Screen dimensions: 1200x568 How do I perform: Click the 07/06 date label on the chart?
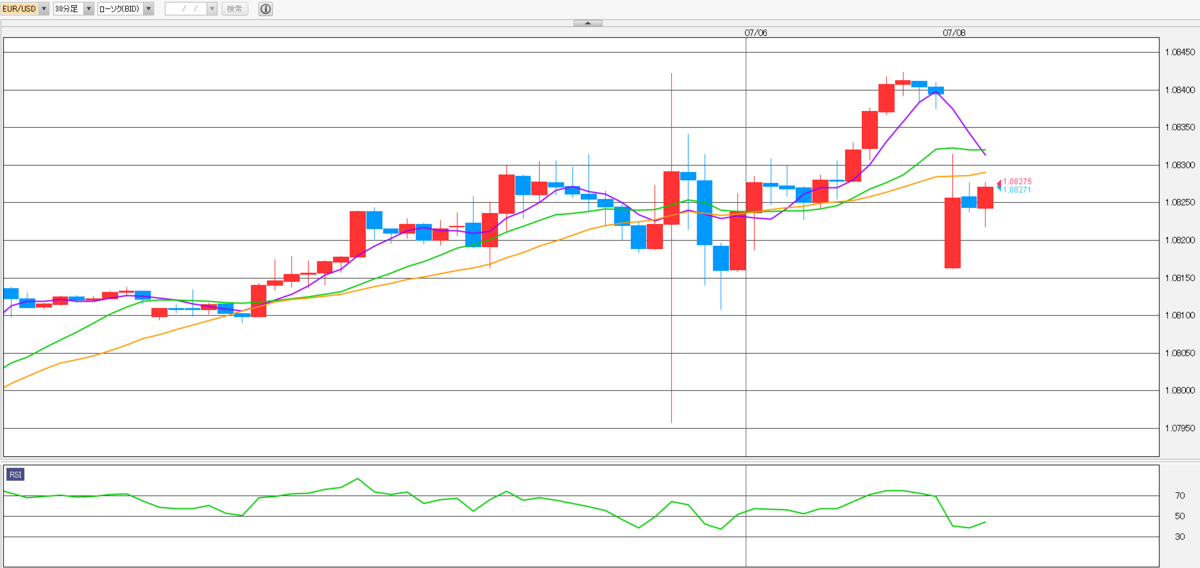pos(755,32)
